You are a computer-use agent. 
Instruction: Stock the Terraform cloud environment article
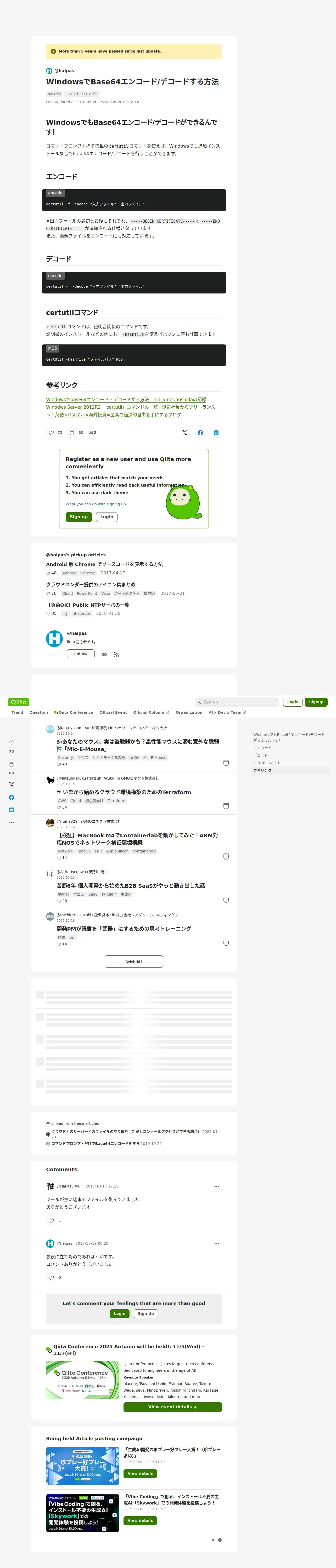click(226, 806)
